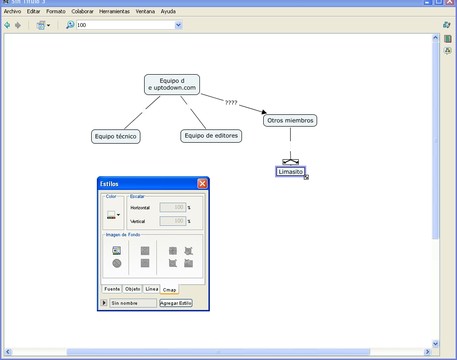
Task: Switch to the Línea tab
Action: point(151,289)
